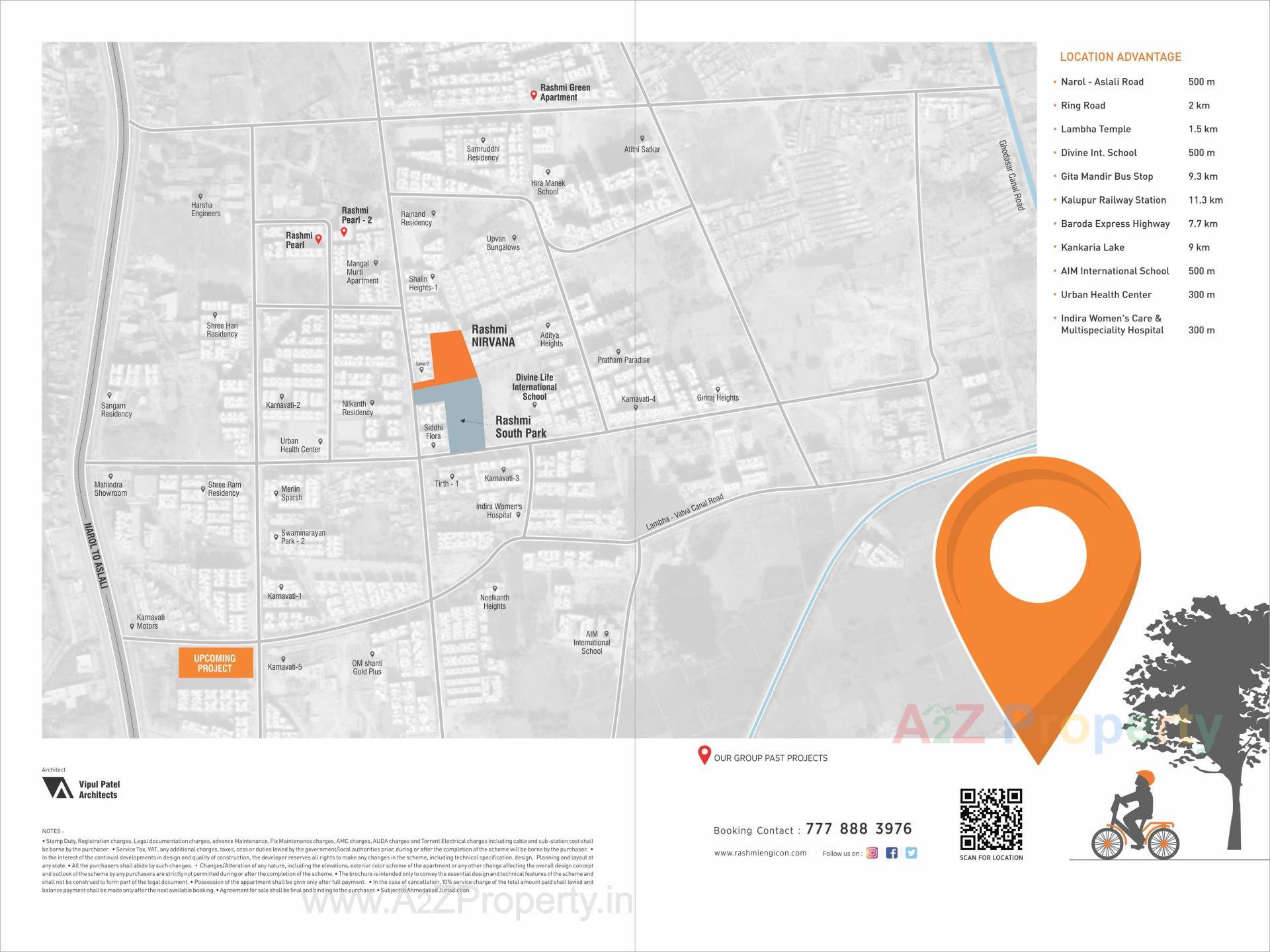This screenshot has height=952, width=1270.
Task: Scan the QR code for location
Action: point(991,820)
